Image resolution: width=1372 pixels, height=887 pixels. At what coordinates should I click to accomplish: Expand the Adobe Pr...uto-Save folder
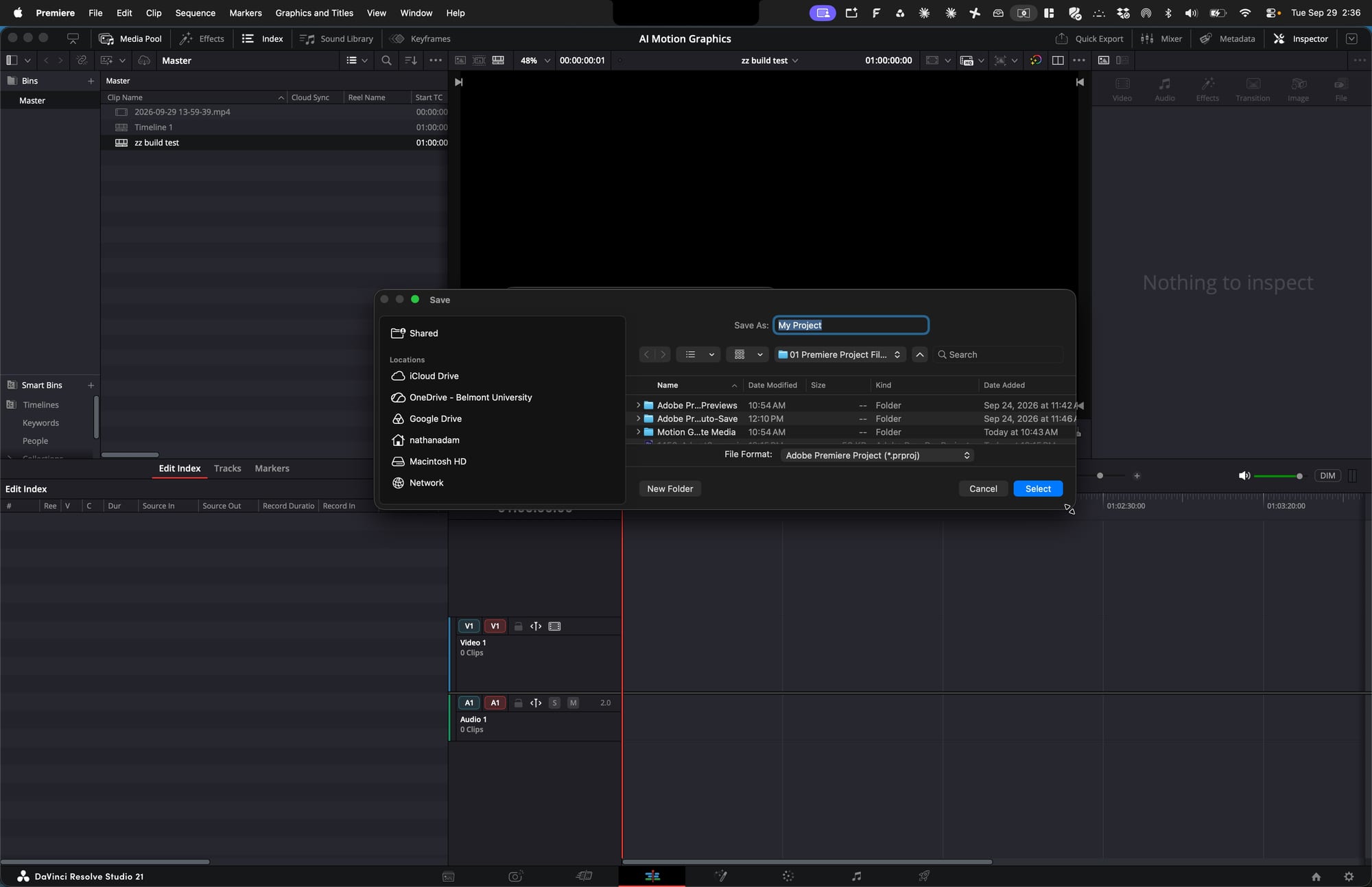click(x=638, y=418)
